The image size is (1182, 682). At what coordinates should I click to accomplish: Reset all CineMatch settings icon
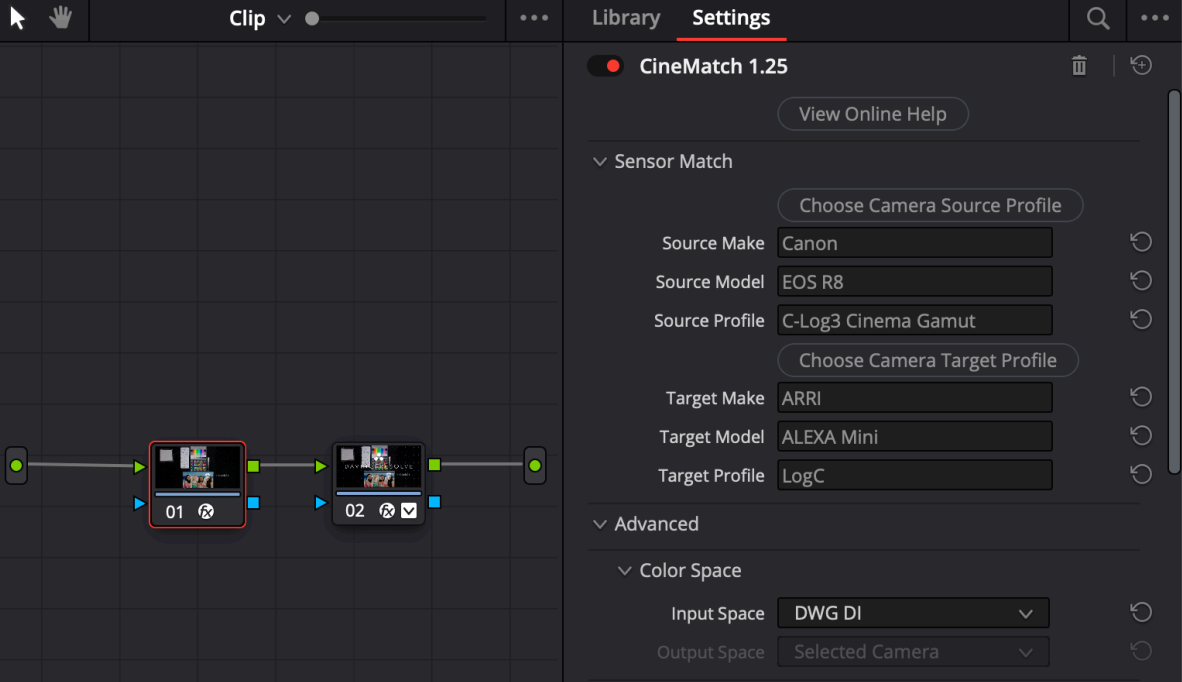coord(1141,66)
